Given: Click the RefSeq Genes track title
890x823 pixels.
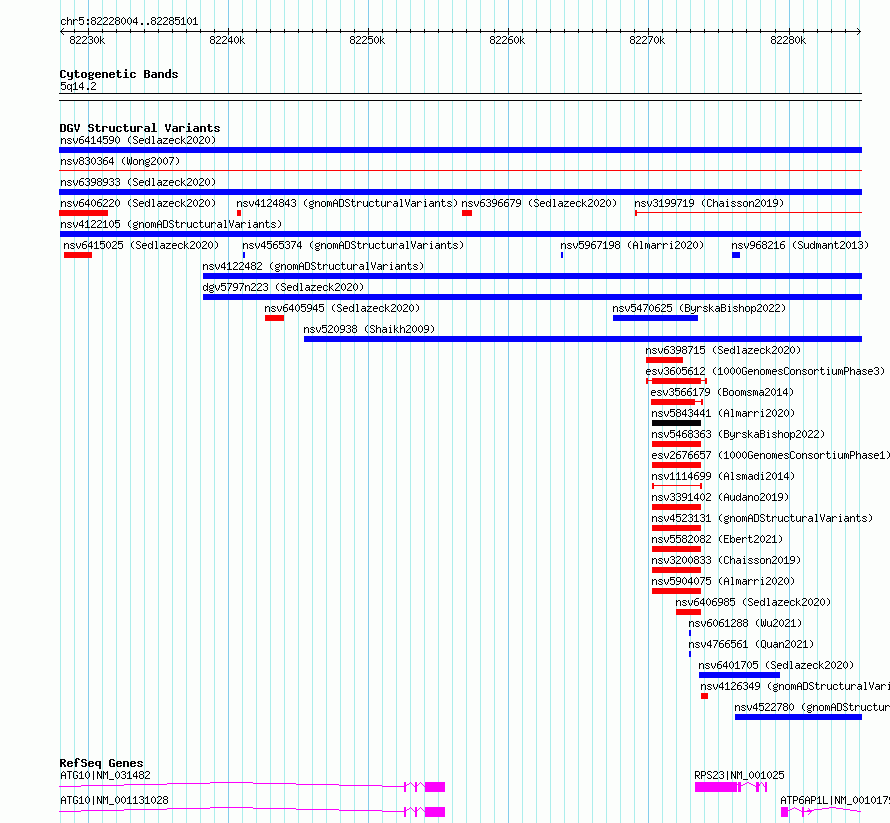Looking at the screenshot, I should pyautogui.click(x=101, y=763).
